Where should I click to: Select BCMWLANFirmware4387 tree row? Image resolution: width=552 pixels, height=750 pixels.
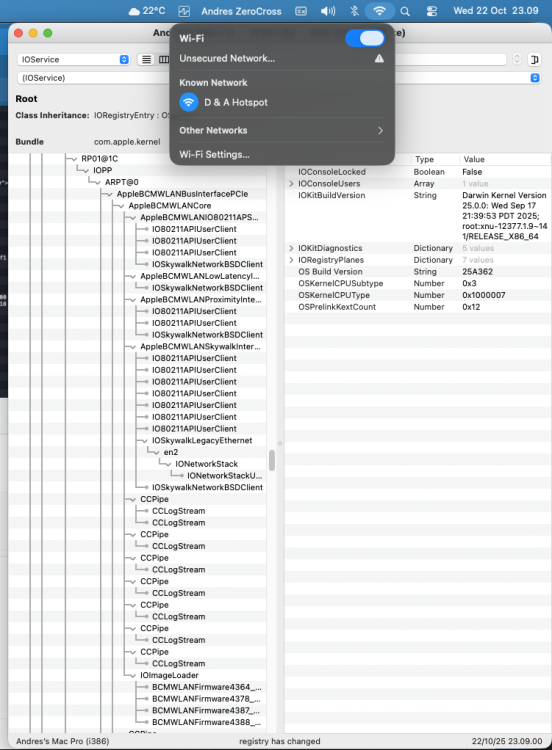pyautogui.click(x=207, y=710)
